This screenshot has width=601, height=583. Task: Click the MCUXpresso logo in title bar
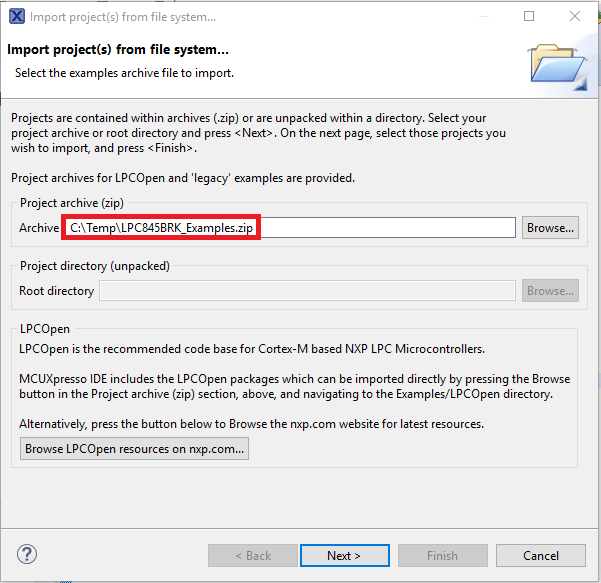click(x=16, y=17)
